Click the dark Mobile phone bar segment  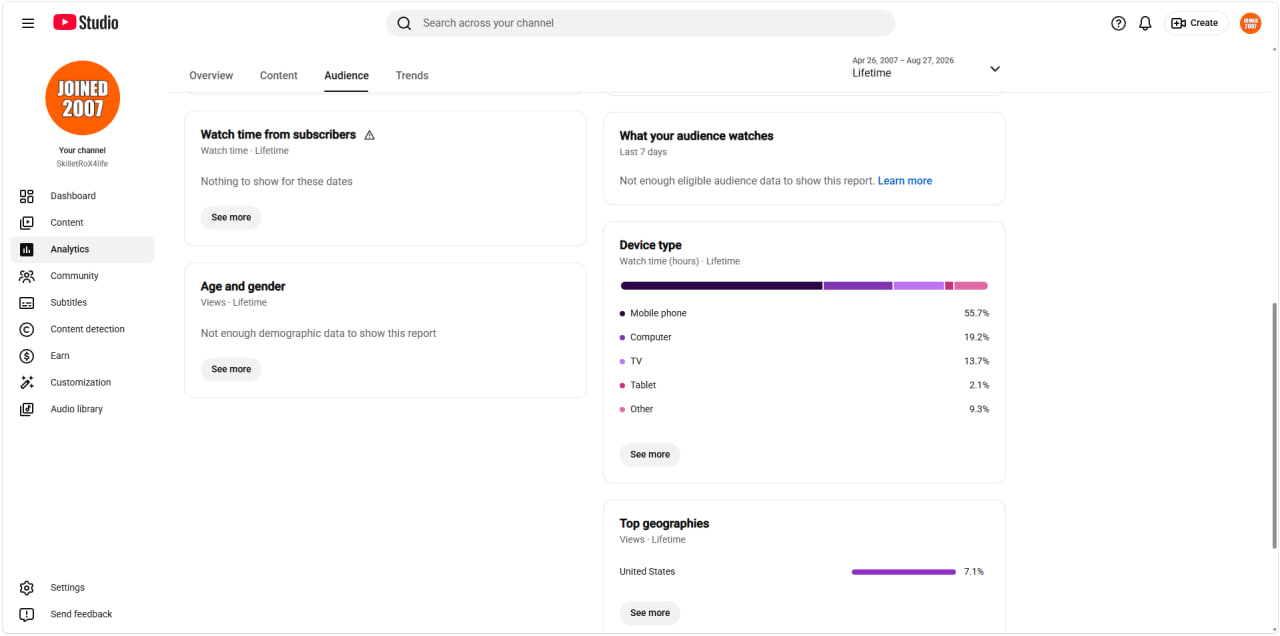(x=721, y=286)
